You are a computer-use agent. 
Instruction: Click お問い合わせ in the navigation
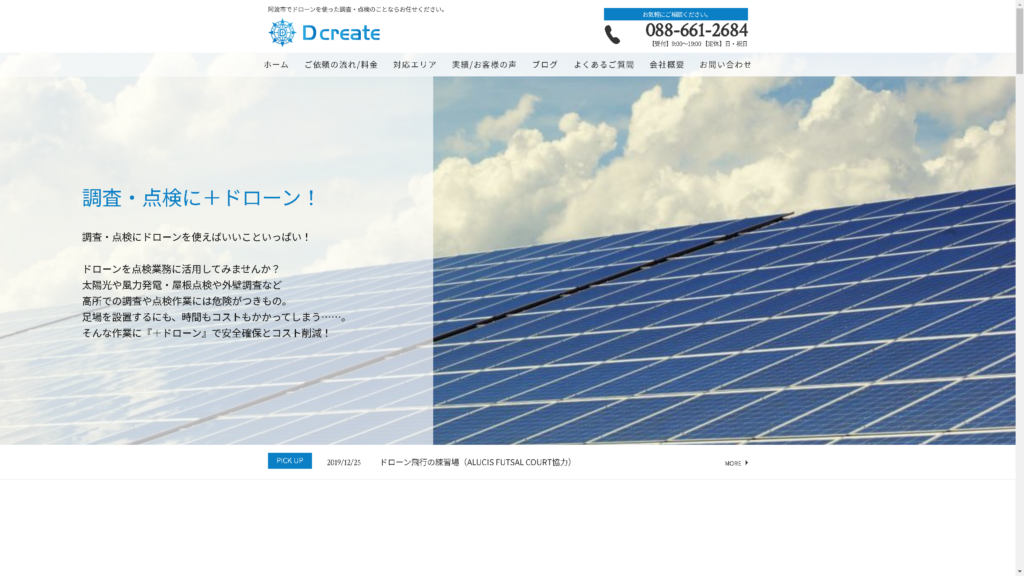pyautogui.click(x=725, y=65)
